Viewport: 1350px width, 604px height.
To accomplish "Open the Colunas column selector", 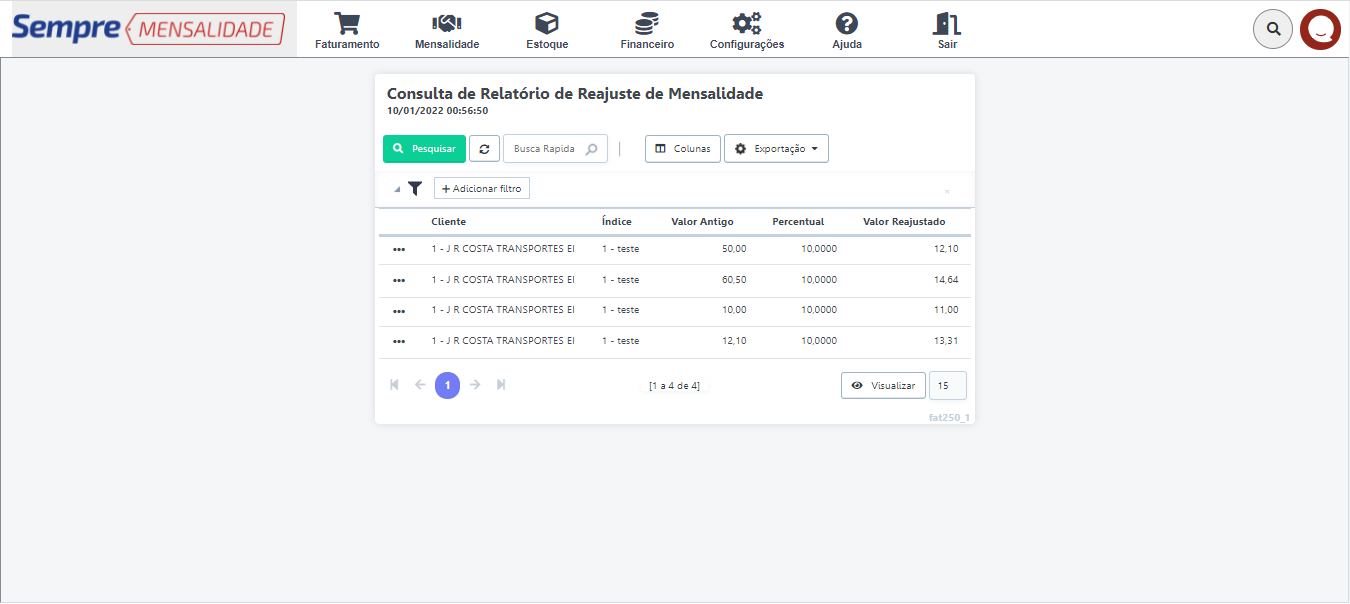I will (682, 149).
